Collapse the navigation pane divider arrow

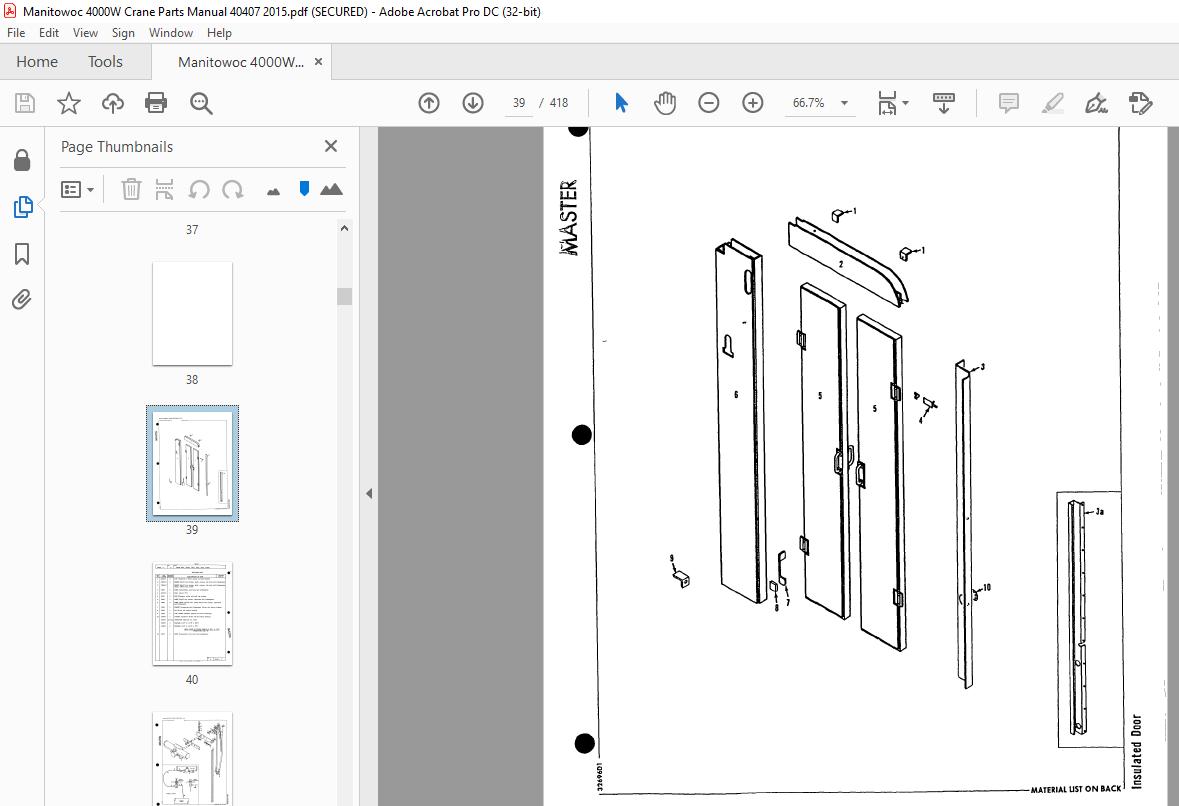[x=368, y=493]
